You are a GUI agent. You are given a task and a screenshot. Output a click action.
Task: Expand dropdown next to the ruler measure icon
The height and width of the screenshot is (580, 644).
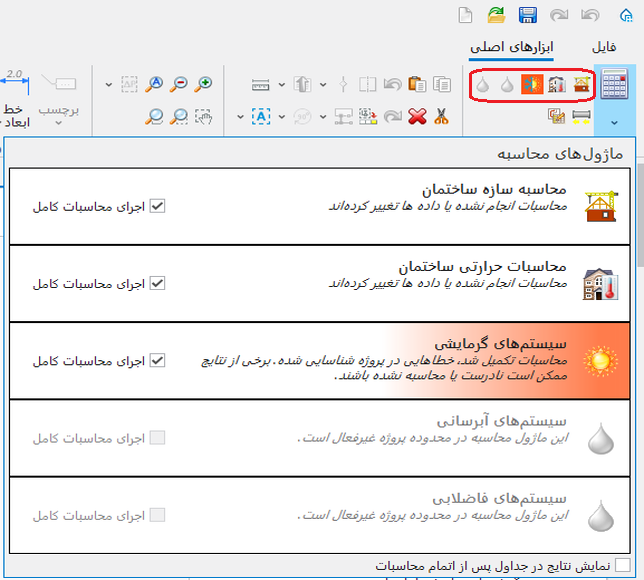(281, 85)
